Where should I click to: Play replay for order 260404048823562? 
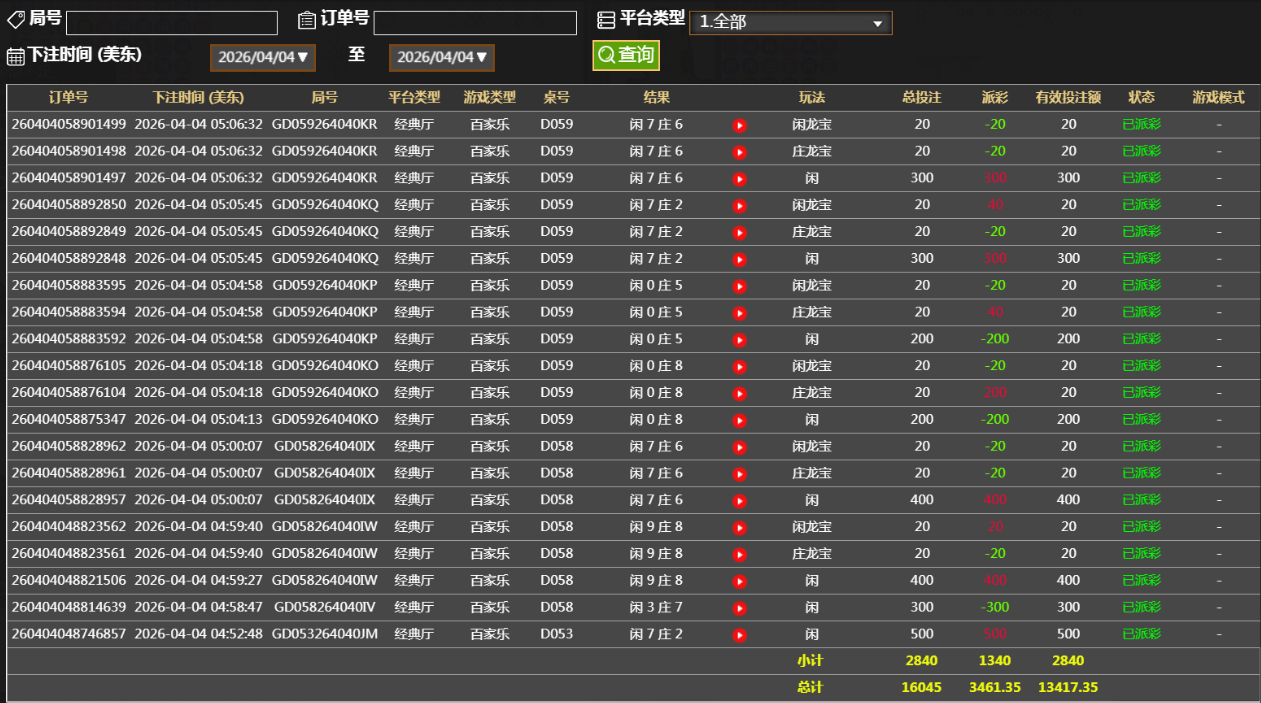tap(739, 527)
